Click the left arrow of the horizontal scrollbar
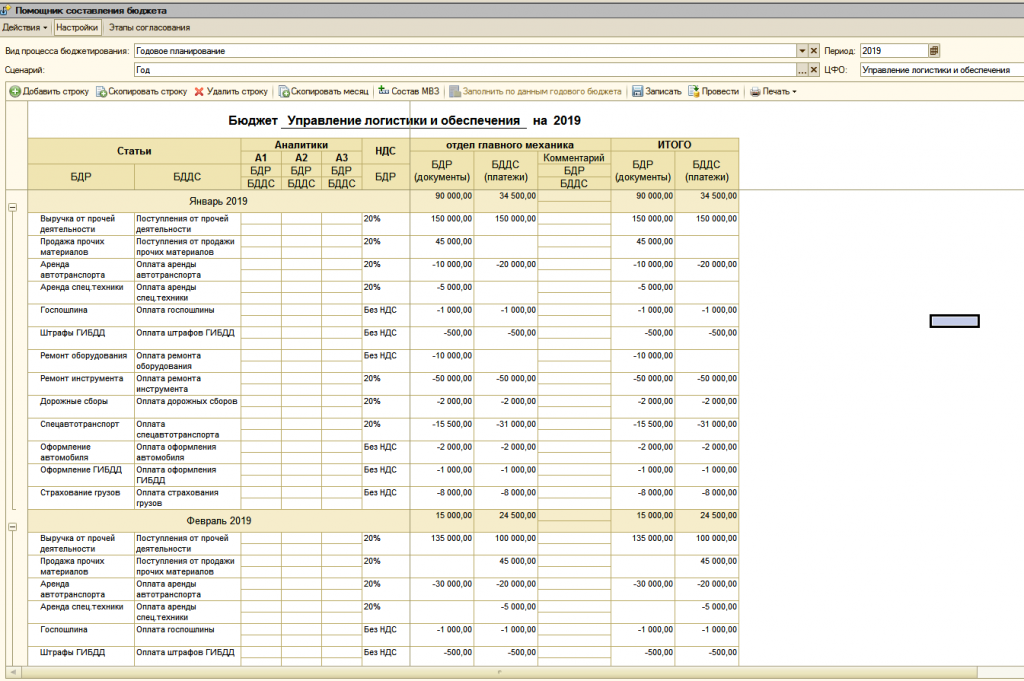This screenshot has width=1024, height=681. click(x=13, y=672)
